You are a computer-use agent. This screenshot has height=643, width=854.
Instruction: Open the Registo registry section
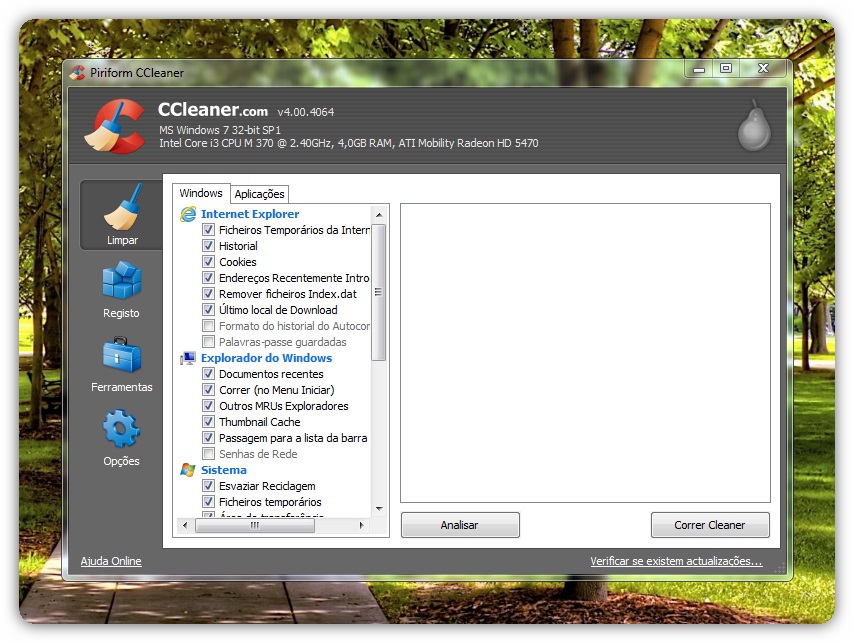point(121,290)
